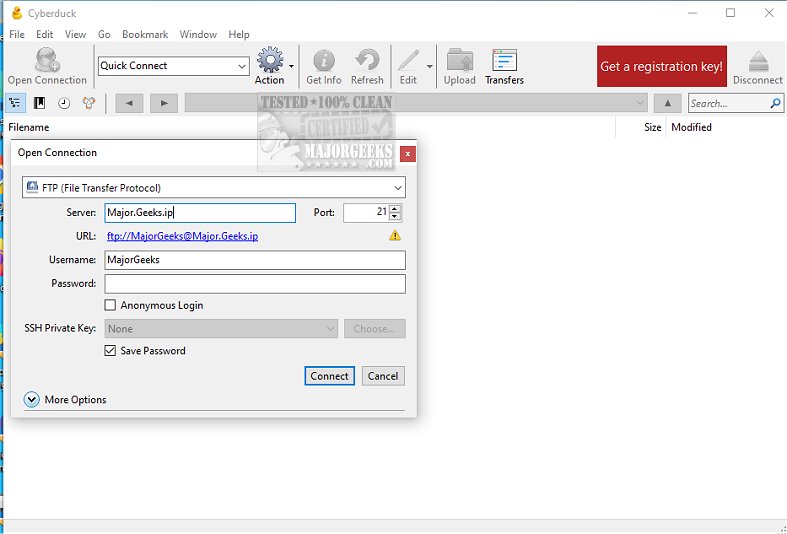787x534 pixels.
Task: Increase the Port number with up stepper
Action: coord(395,209)
